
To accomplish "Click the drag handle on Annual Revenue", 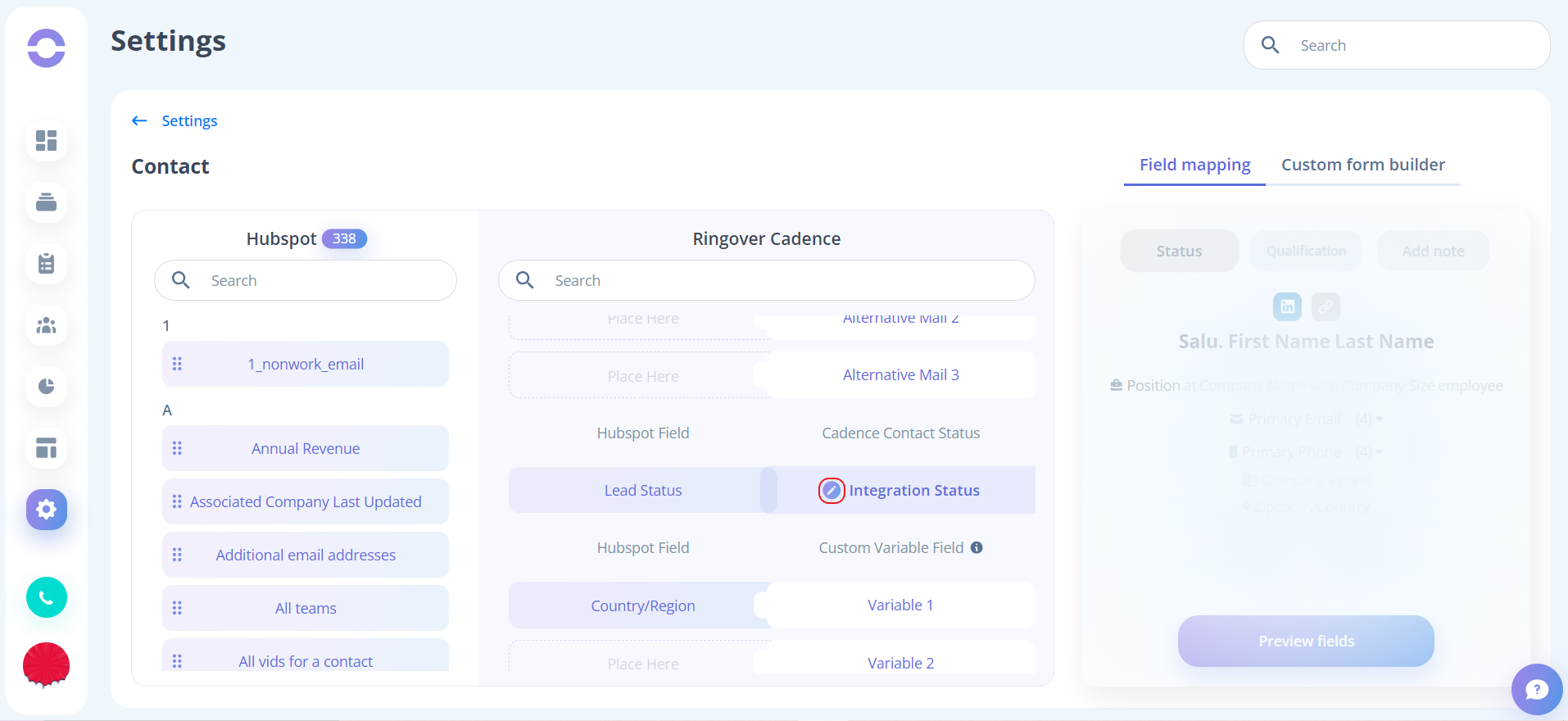I will tap(177, 448).
